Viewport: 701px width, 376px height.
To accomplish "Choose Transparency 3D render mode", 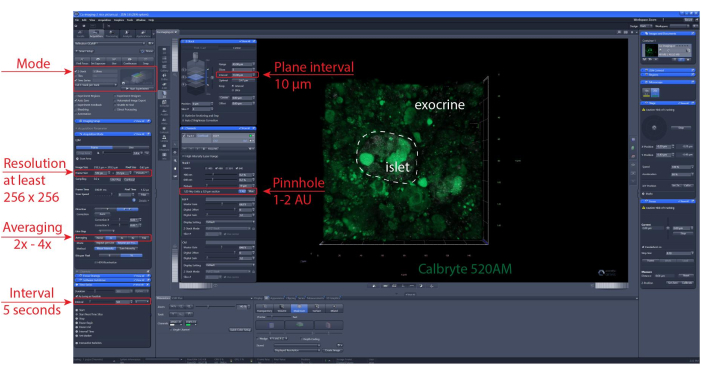I will 264,308.
